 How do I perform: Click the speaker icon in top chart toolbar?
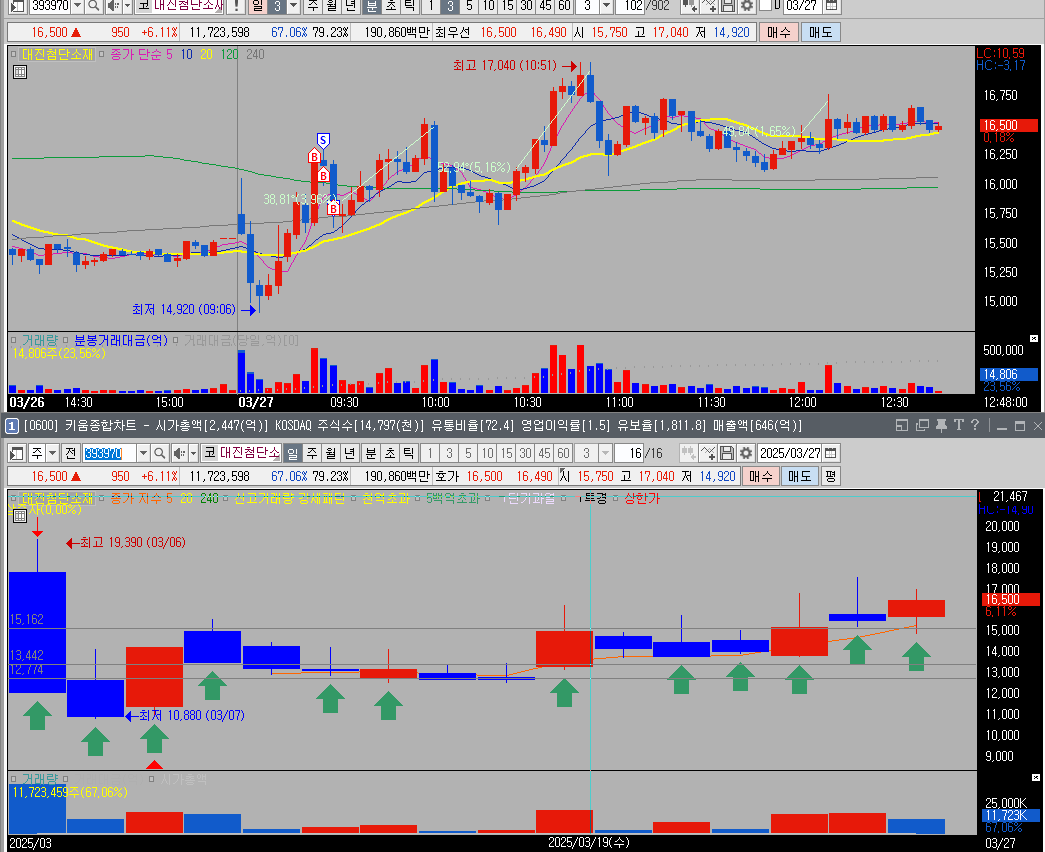click(113, 6)
